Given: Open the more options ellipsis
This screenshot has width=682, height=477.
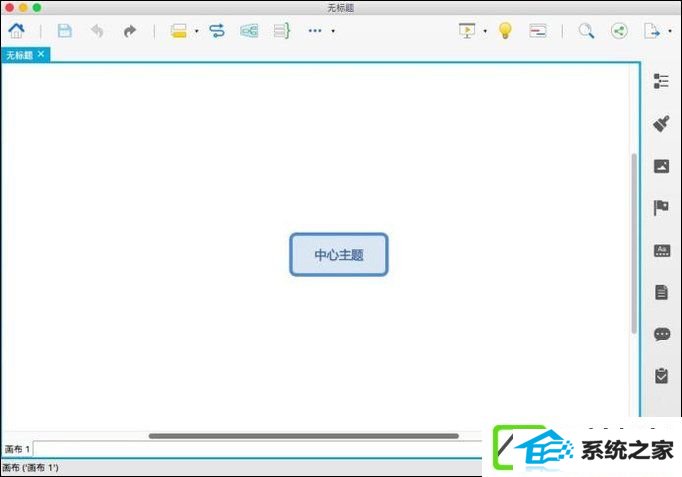Looking at the screenshot, I should (x=315, y=31).
